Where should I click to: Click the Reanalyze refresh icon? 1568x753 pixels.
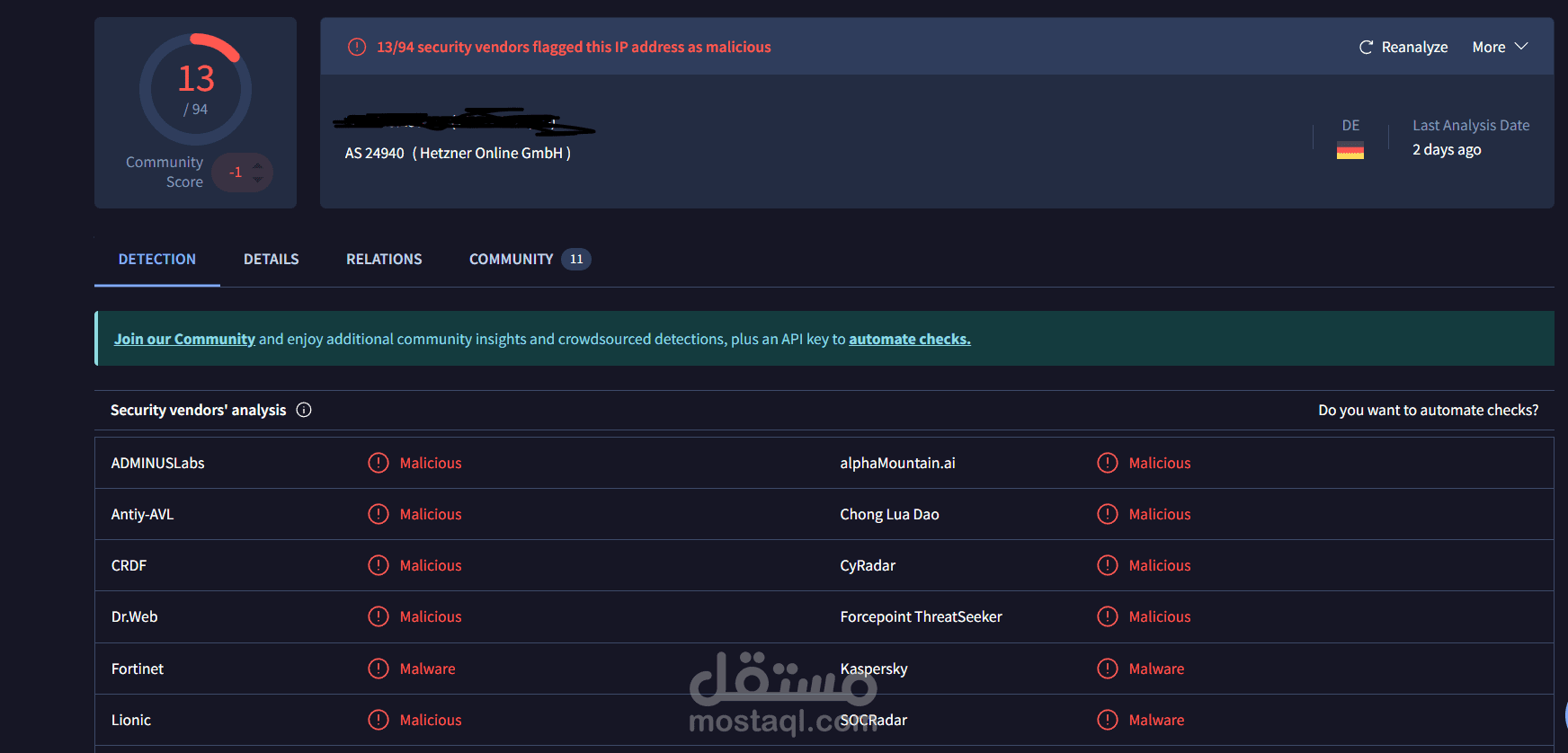[x=1366, y=47]
